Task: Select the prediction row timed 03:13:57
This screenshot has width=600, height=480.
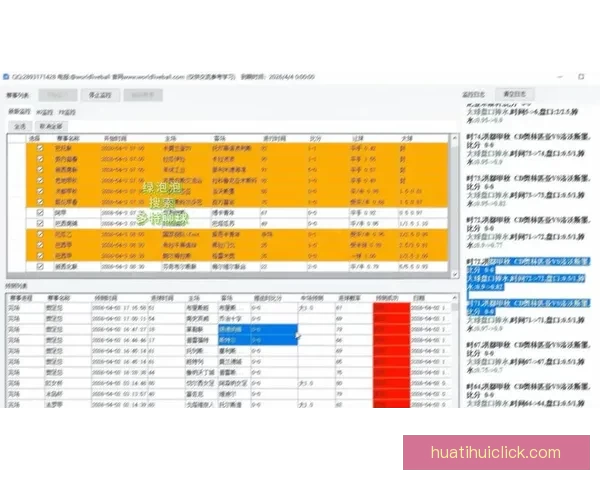Action: pyautogui.click(x=228, y=394)
